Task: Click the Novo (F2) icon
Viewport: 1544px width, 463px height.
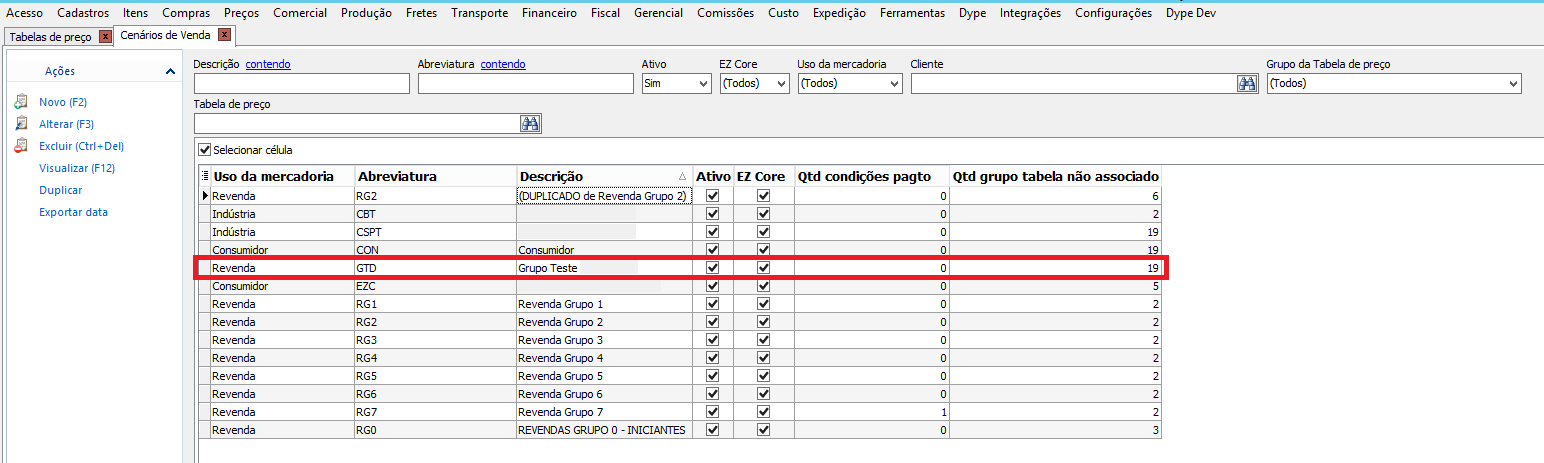Action: tap(21, 102)
